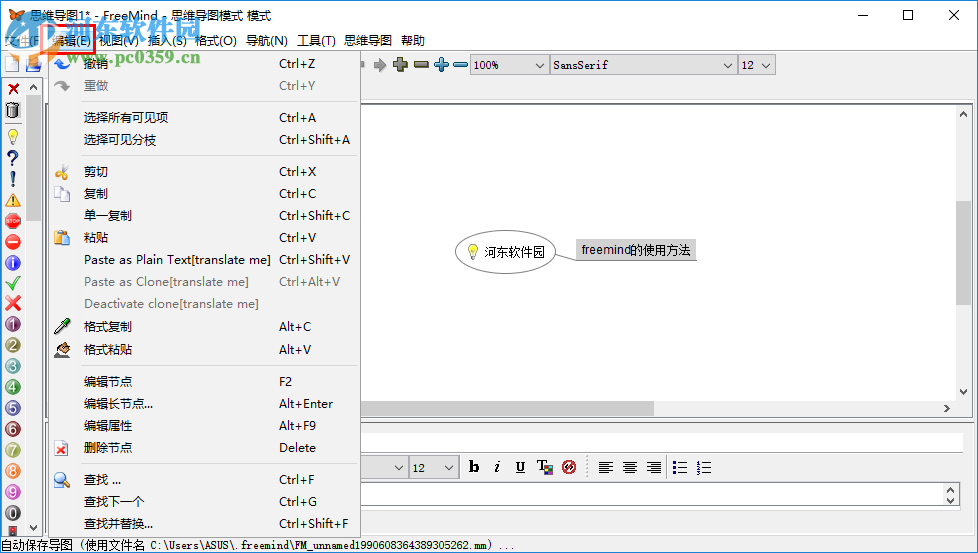Open the text color tool in note editor

point(545,467)
